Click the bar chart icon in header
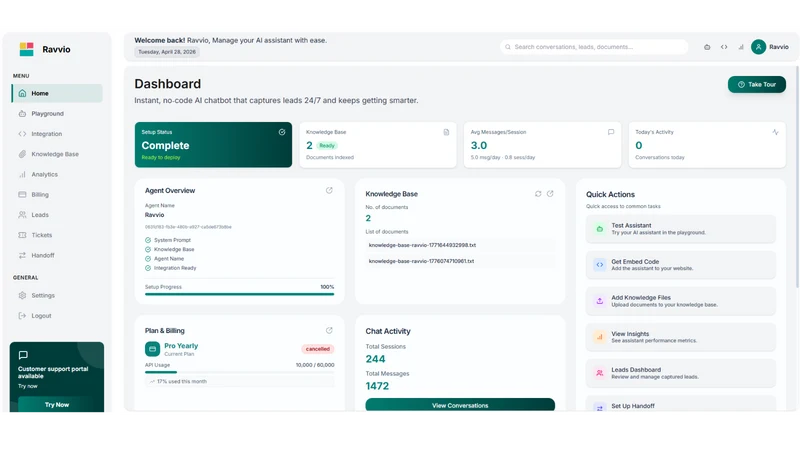 [x=741, y=47]
